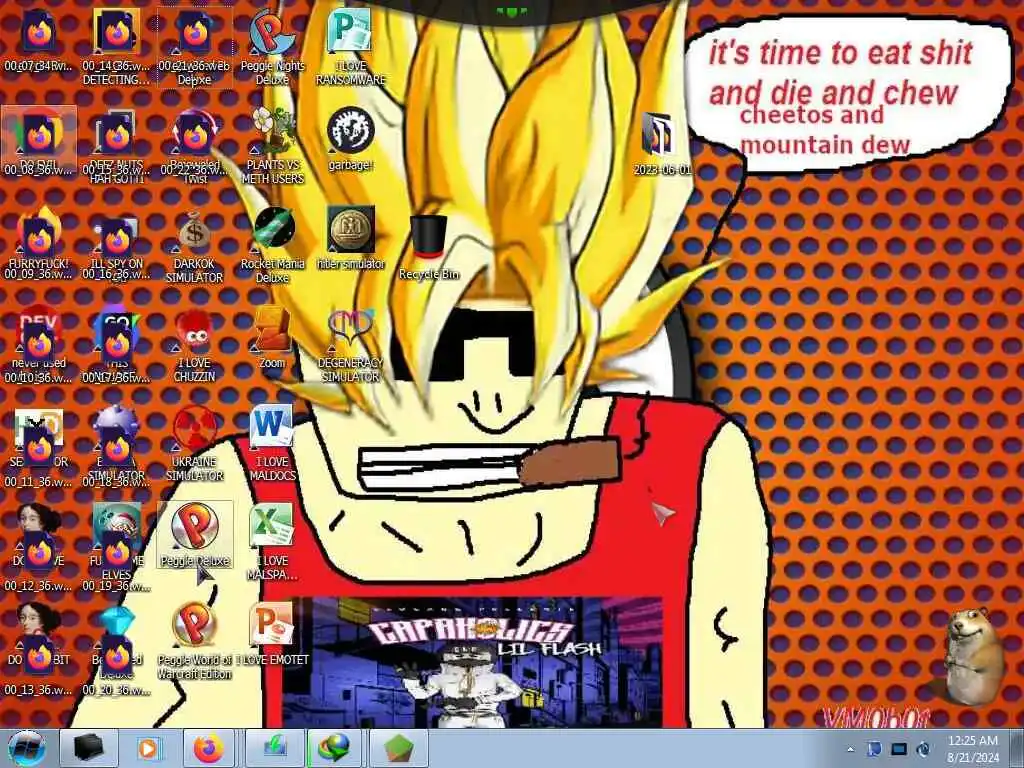Open Internet Download Manager taskbar button
Screen dimensions: 1024x768
coord(334,748)
